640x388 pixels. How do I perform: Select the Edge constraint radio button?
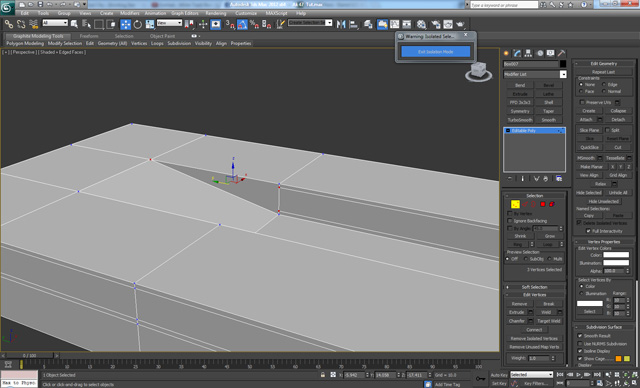[604, 84]
